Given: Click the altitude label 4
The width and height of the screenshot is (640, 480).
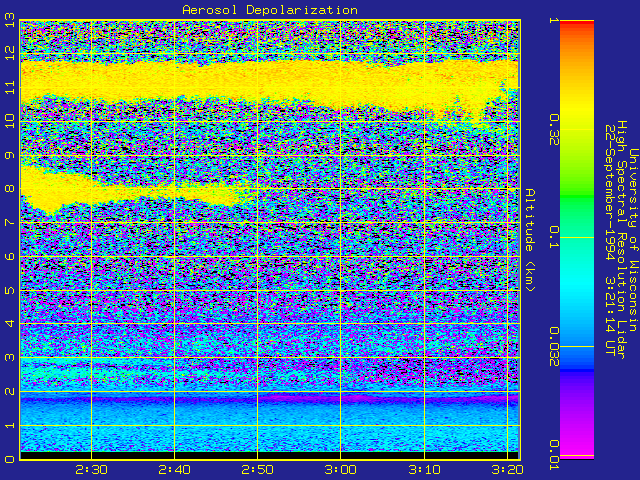Looking at the screenshot, I should click(10, 324).
